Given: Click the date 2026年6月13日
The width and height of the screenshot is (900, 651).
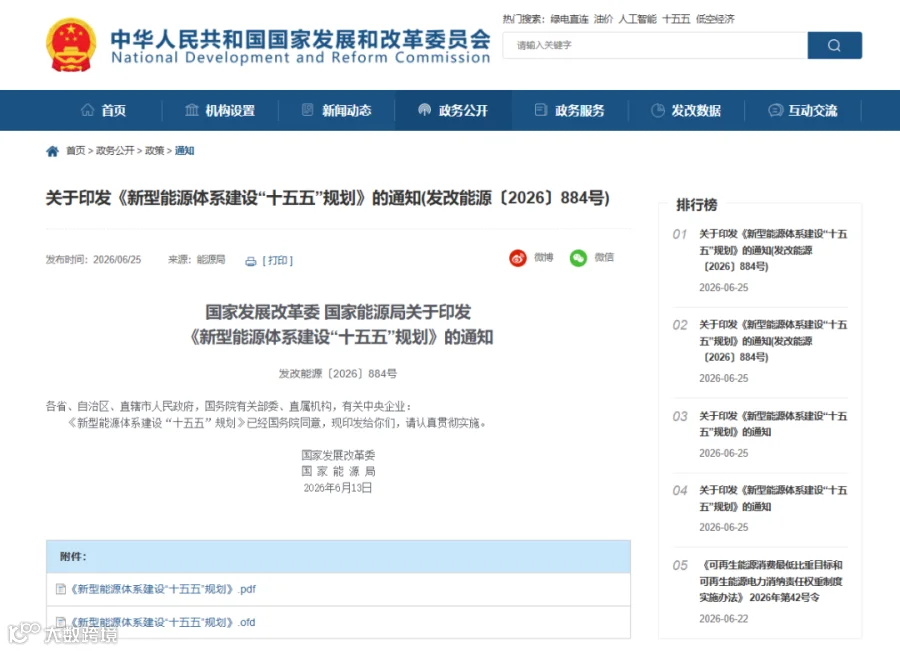Looking at the screenshot, I should coord(338,488).
